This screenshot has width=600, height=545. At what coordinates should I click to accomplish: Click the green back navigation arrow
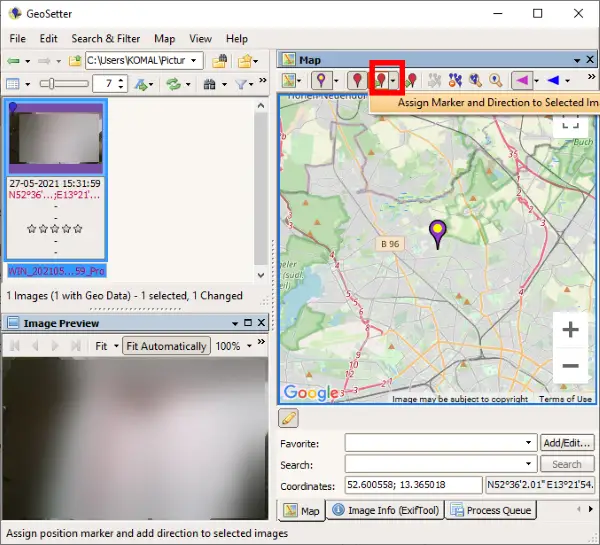coord(15,61)
